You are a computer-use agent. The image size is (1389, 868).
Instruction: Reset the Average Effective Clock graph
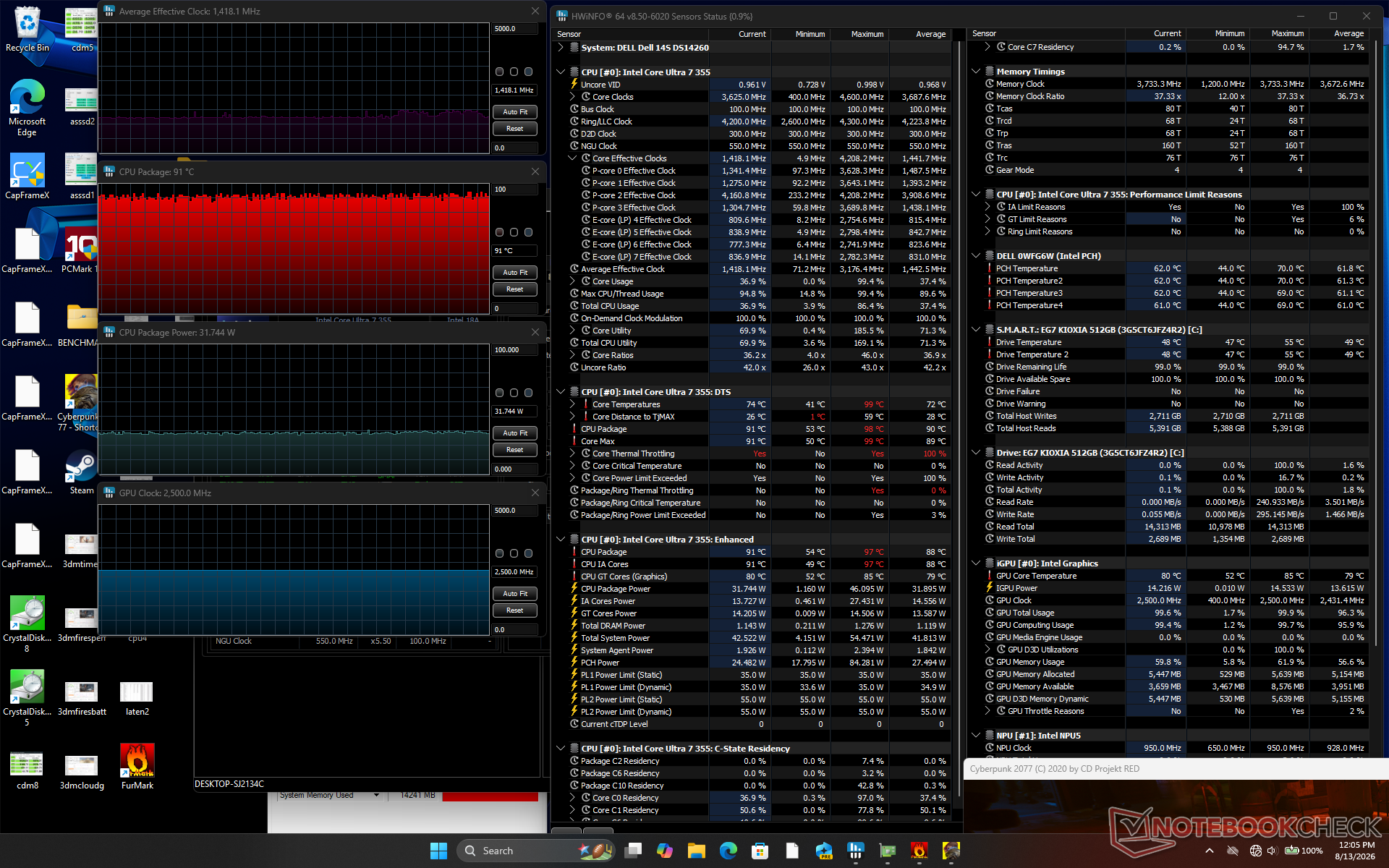(x=515, y=129)
